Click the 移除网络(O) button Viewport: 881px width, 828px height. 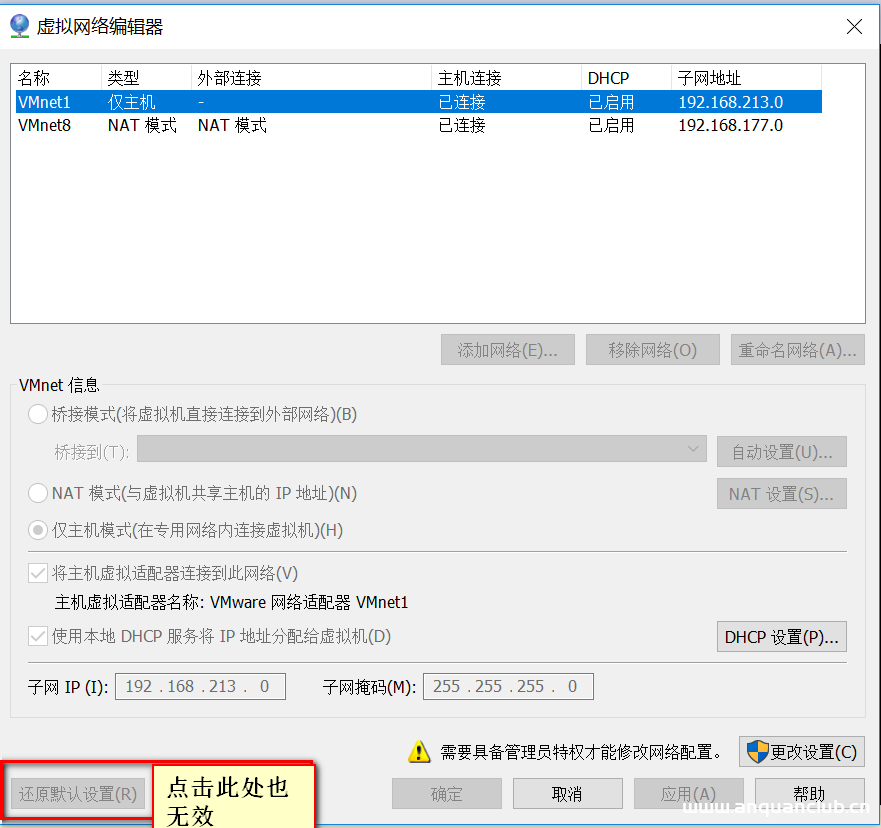pos(652,349)
